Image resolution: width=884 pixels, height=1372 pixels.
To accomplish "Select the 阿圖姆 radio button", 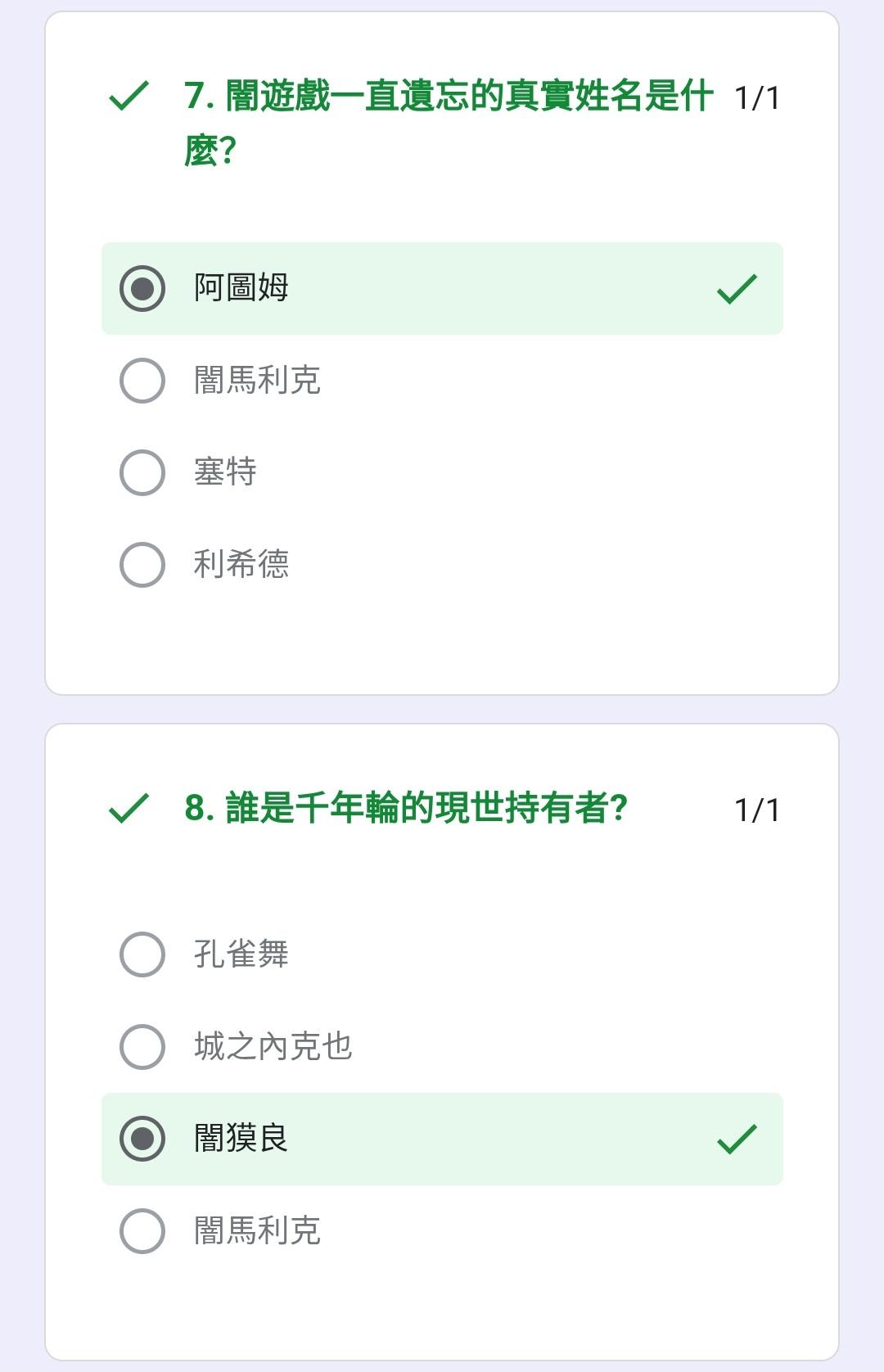I will coord(142,288).
